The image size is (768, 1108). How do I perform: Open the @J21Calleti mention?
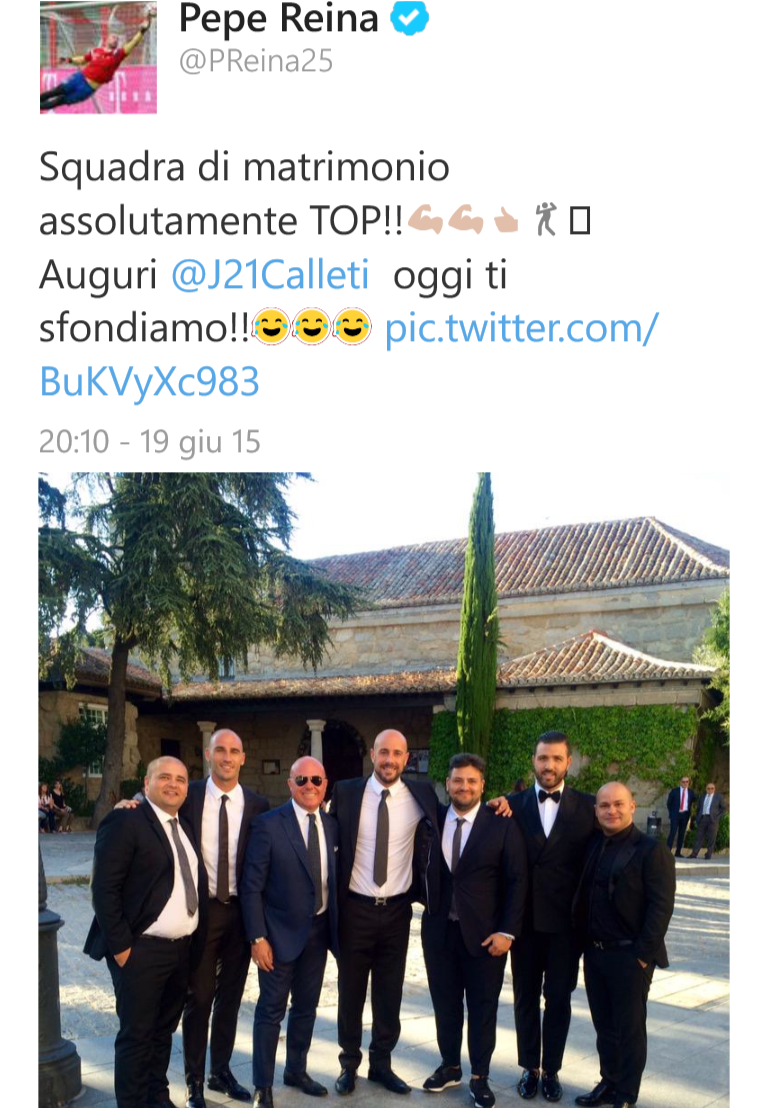tap(270, 274)
